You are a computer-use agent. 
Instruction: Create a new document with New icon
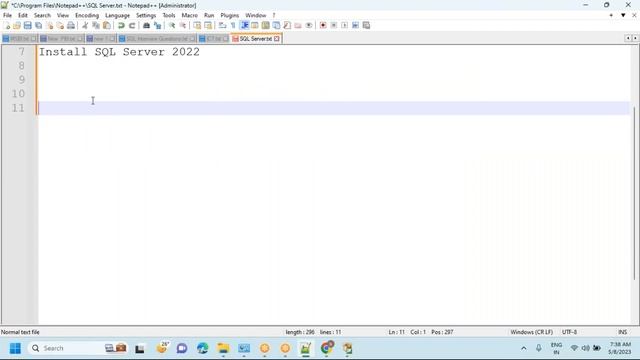[7, 25]
